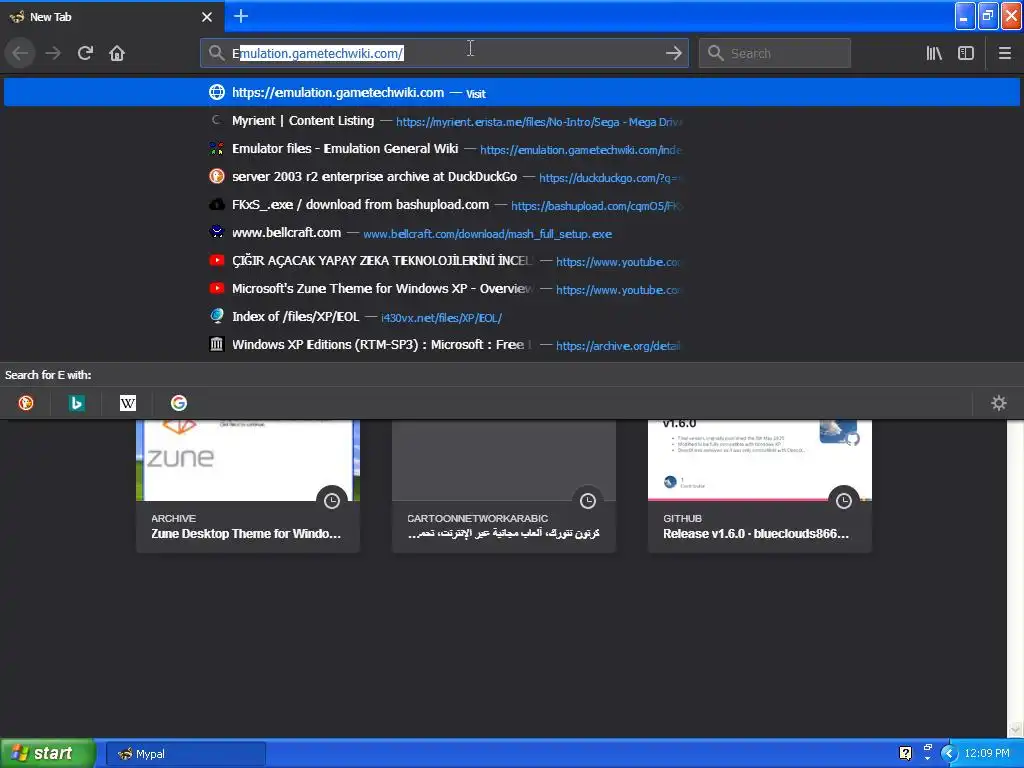Visit https://emulation.gametechwiki.com suggestion
The image size is (1024, 768).
[x=512, y=92]
